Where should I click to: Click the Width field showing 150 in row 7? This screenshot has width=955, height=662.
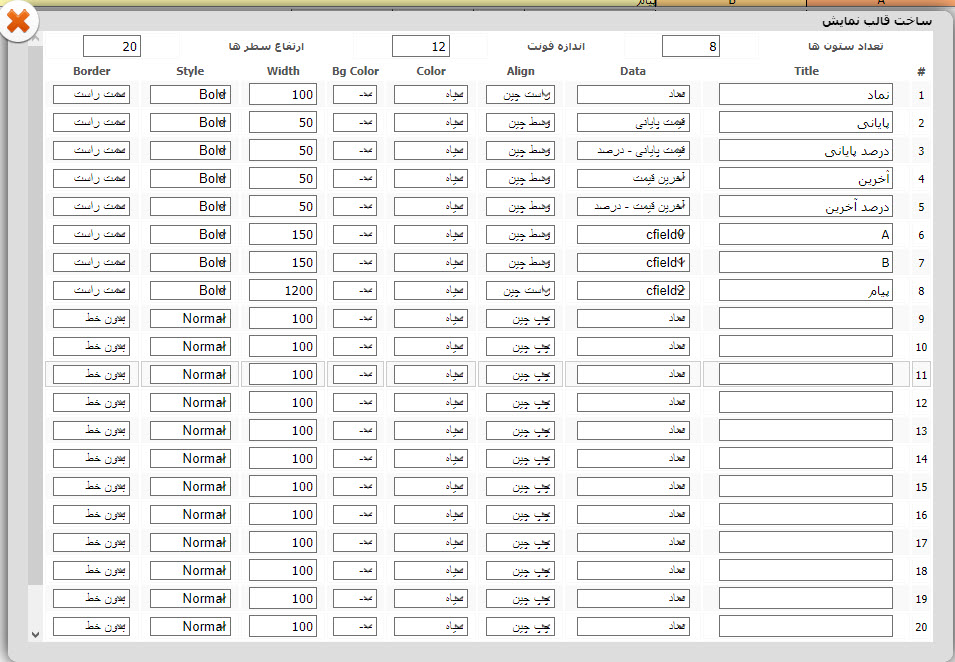282,263
